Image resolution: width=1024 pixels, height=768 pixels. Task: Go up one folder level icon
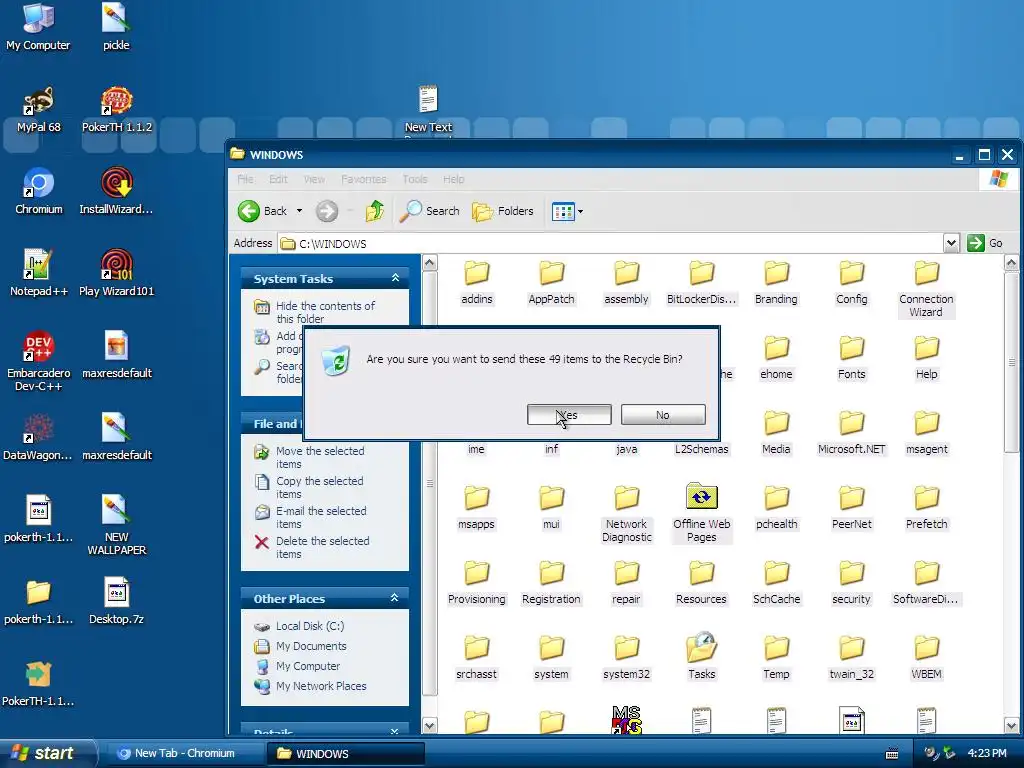[375, 211]
